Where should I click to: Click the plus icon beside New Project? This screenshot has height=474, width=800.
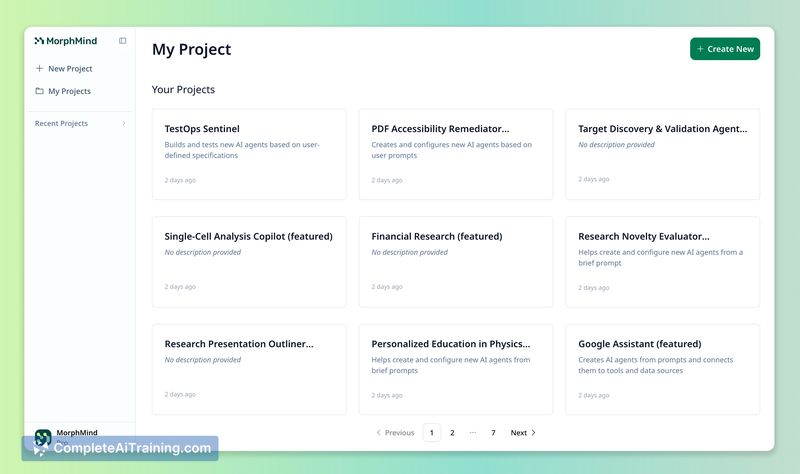click(39, 68)
